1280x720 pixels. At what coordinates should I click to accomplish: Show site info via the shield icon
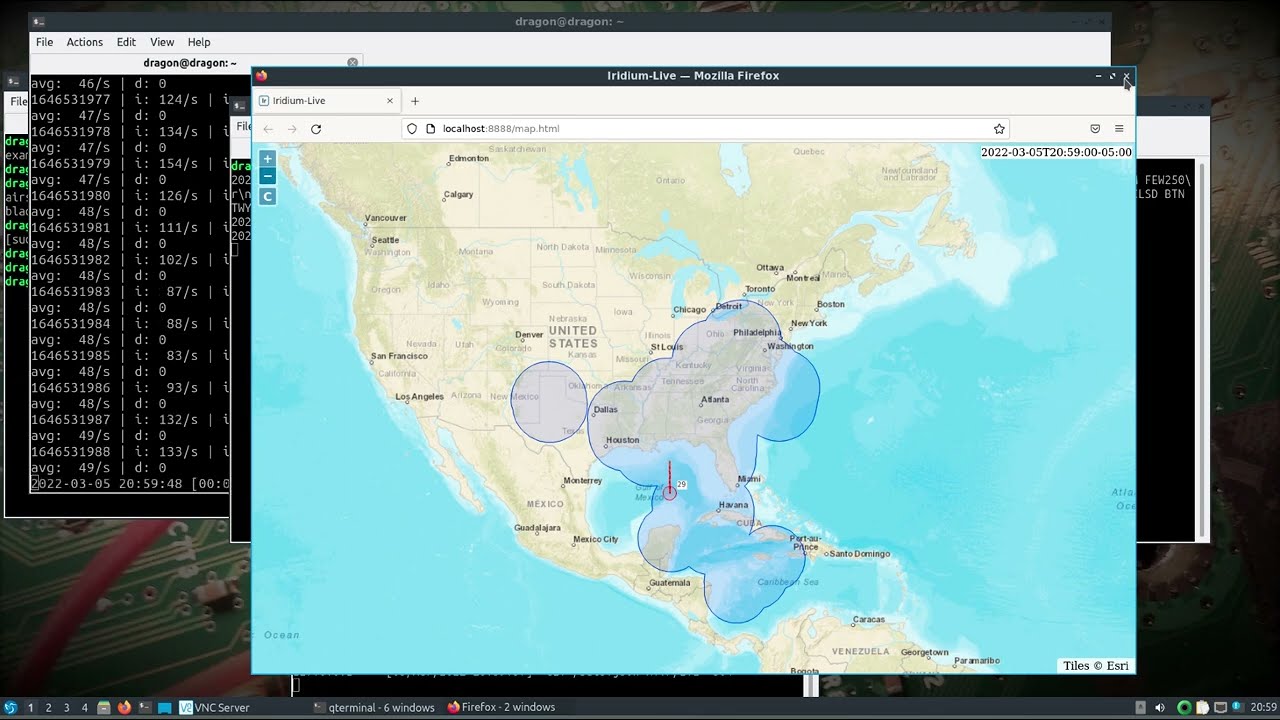pos(411,129)
